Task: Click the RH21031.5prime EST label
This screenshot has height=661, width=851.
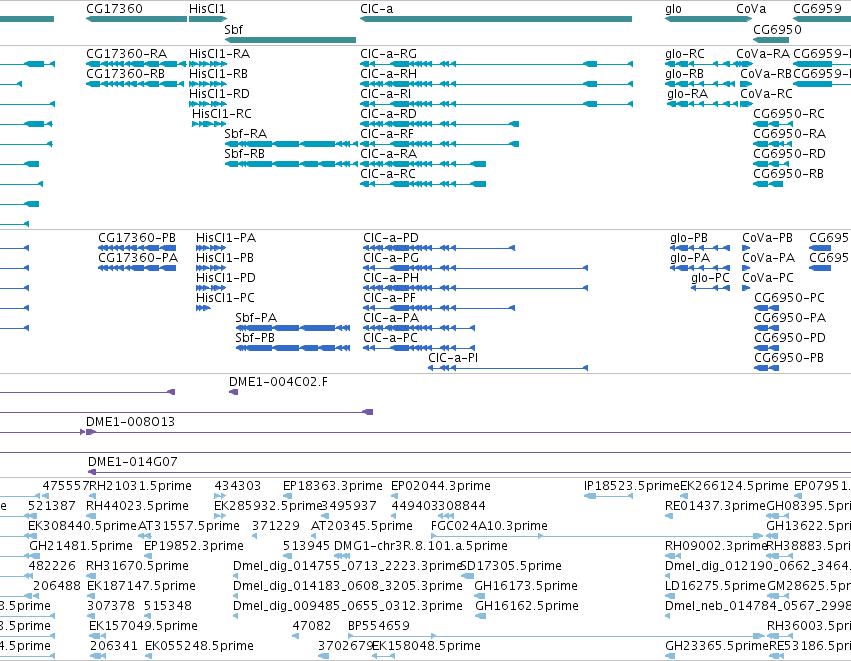Action: (x=141, y=486)
